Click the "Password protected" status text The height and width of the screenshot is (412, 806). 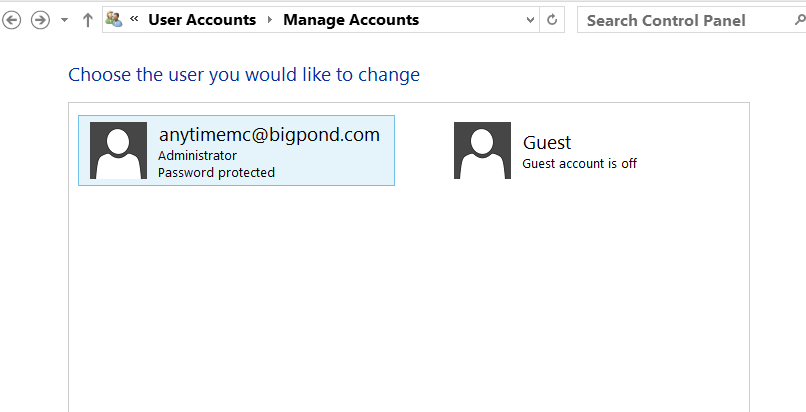coord(216,173)
